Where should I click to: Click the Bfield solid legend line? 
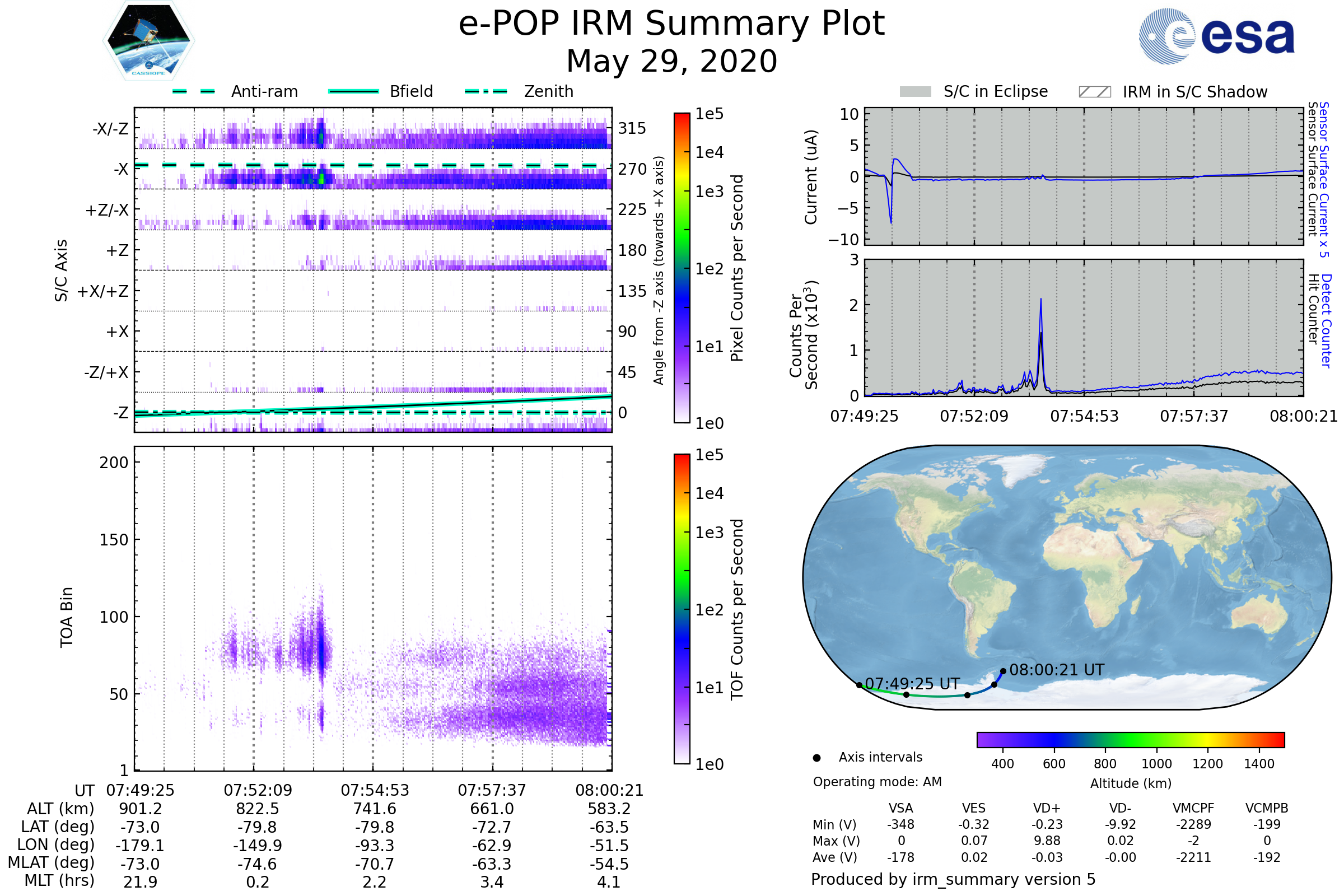pos(353,91)
